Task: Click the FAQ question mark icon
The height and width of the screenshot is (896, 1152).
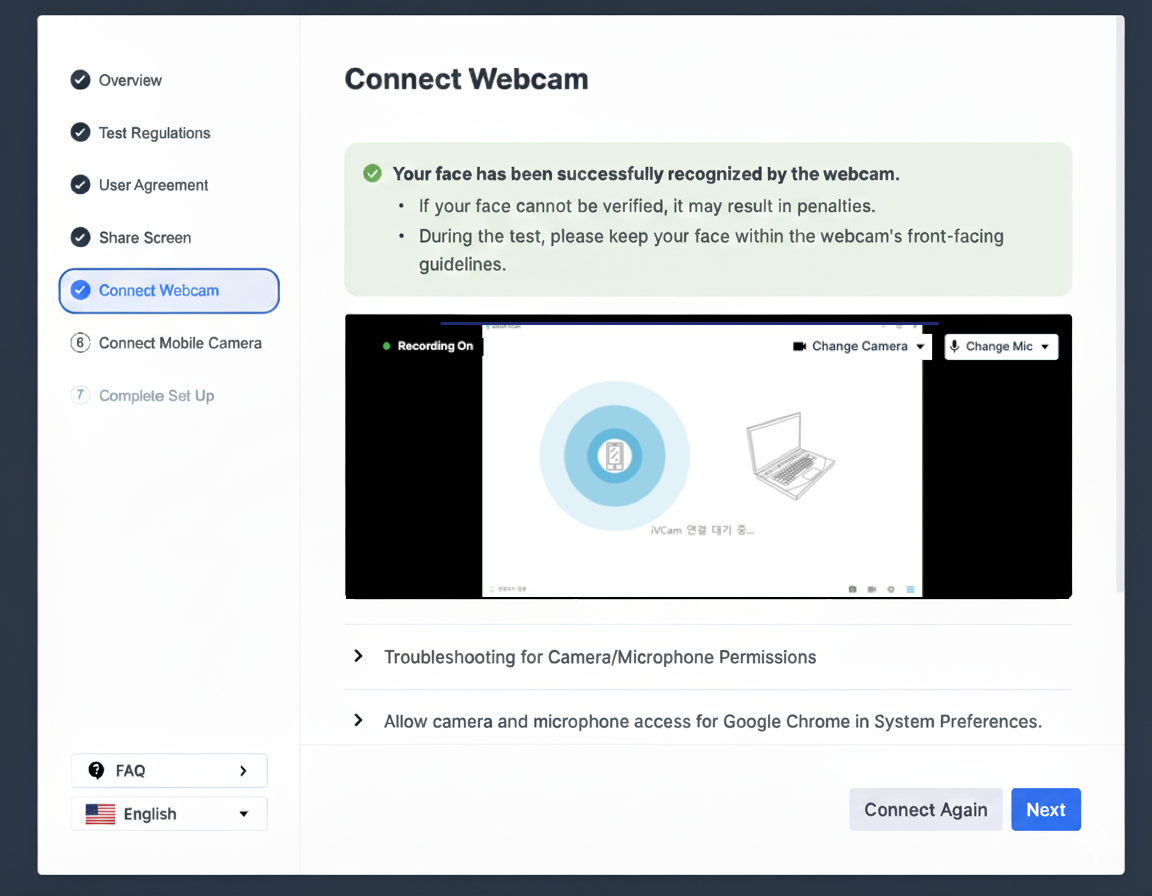Action: tap(97, 770)
